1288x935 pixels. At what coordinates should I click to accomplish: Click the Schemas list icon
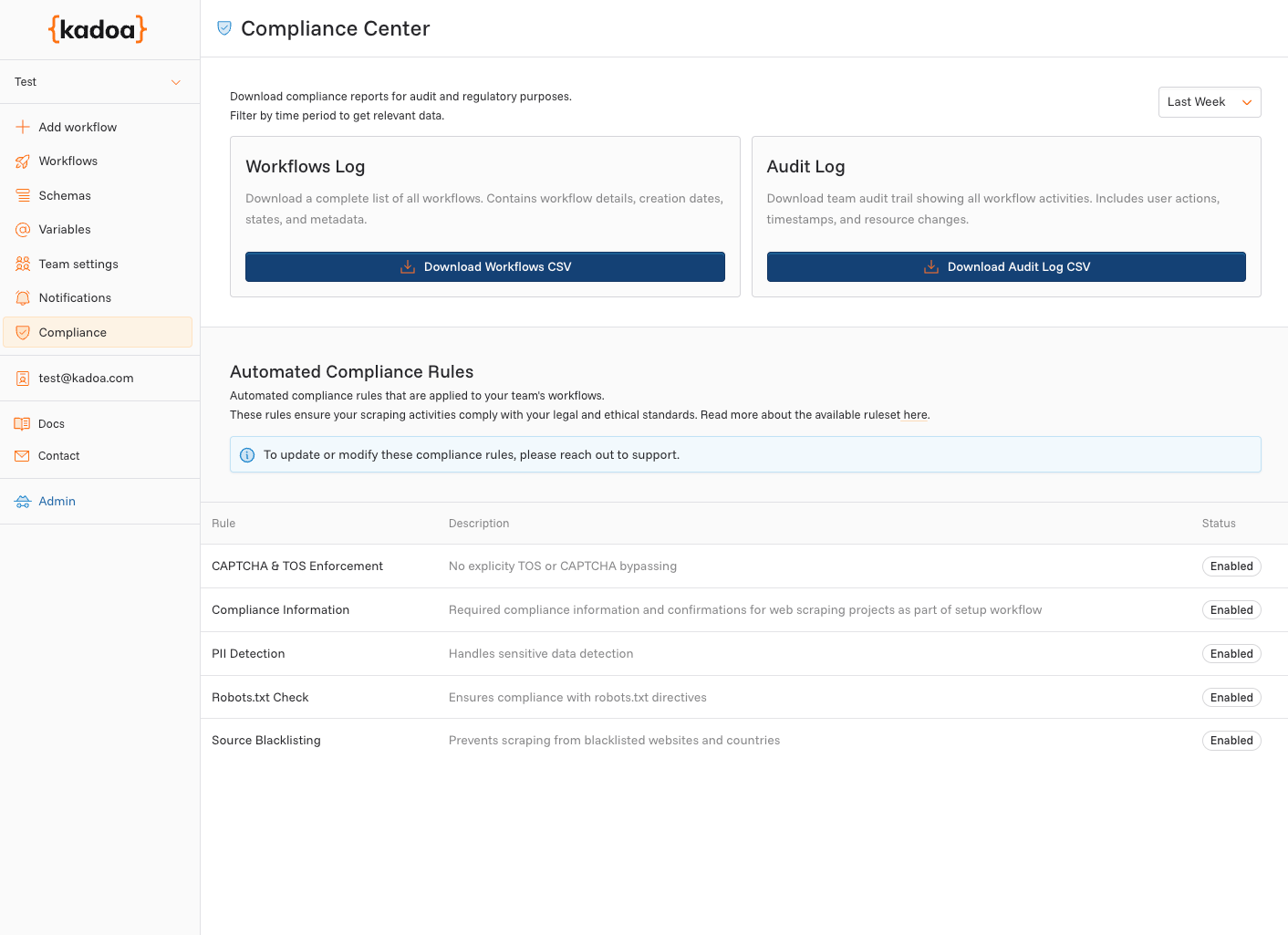(x=23, y=195)
